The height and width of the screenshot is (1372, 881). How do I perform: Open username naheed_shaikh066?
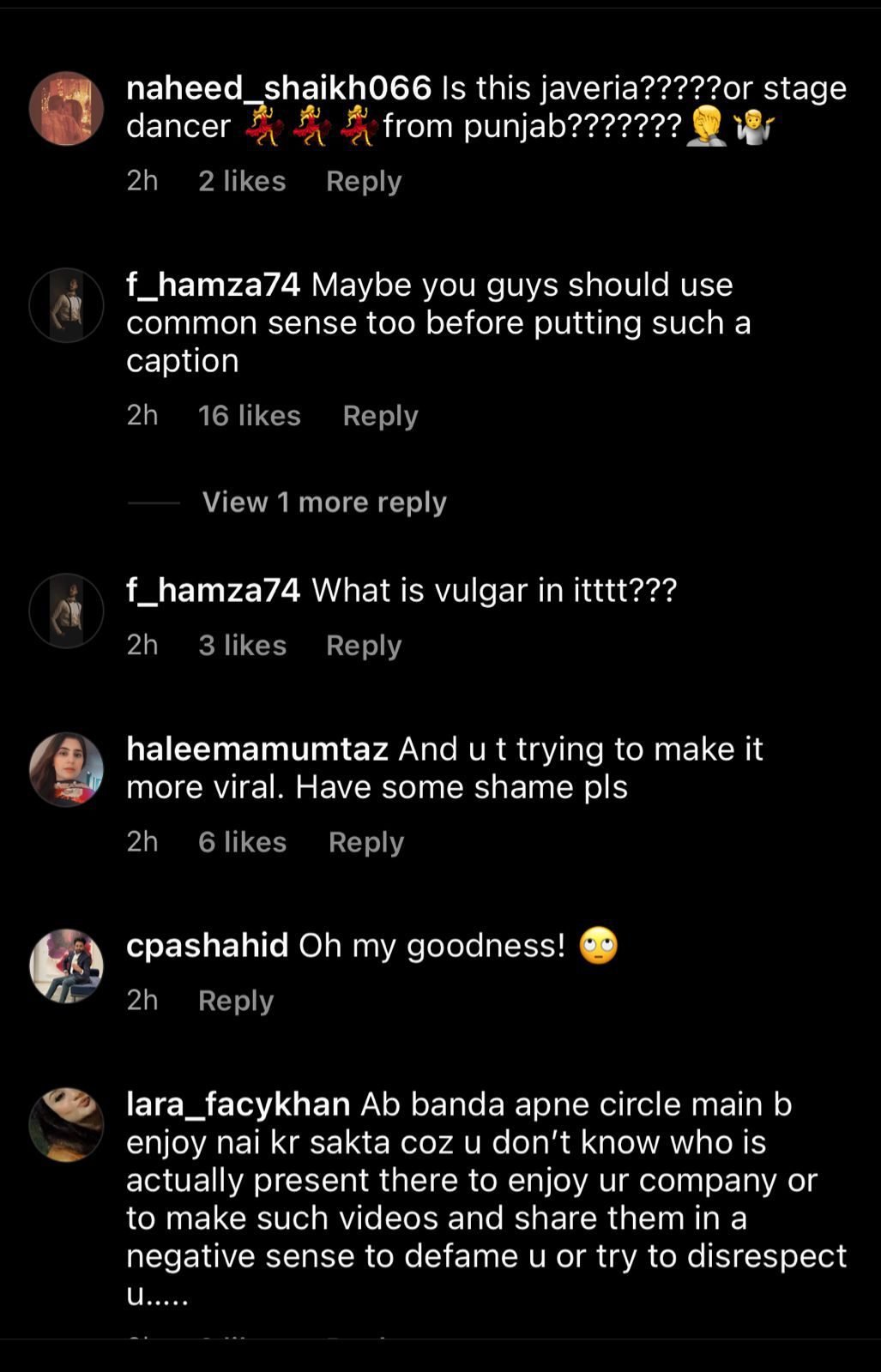point(279,87)
